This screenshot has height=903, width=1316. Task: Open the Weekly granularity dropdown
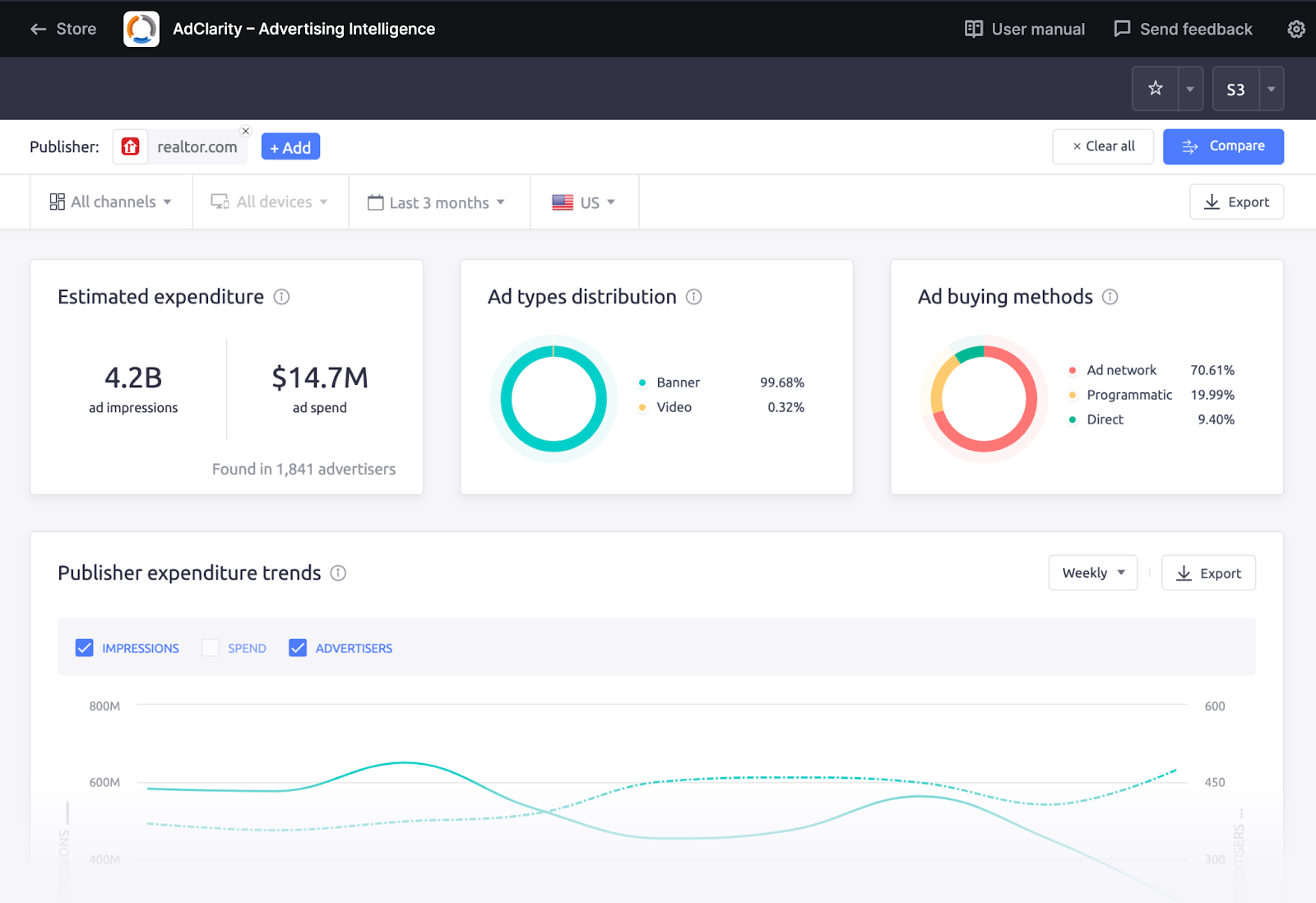(1092, 572)
